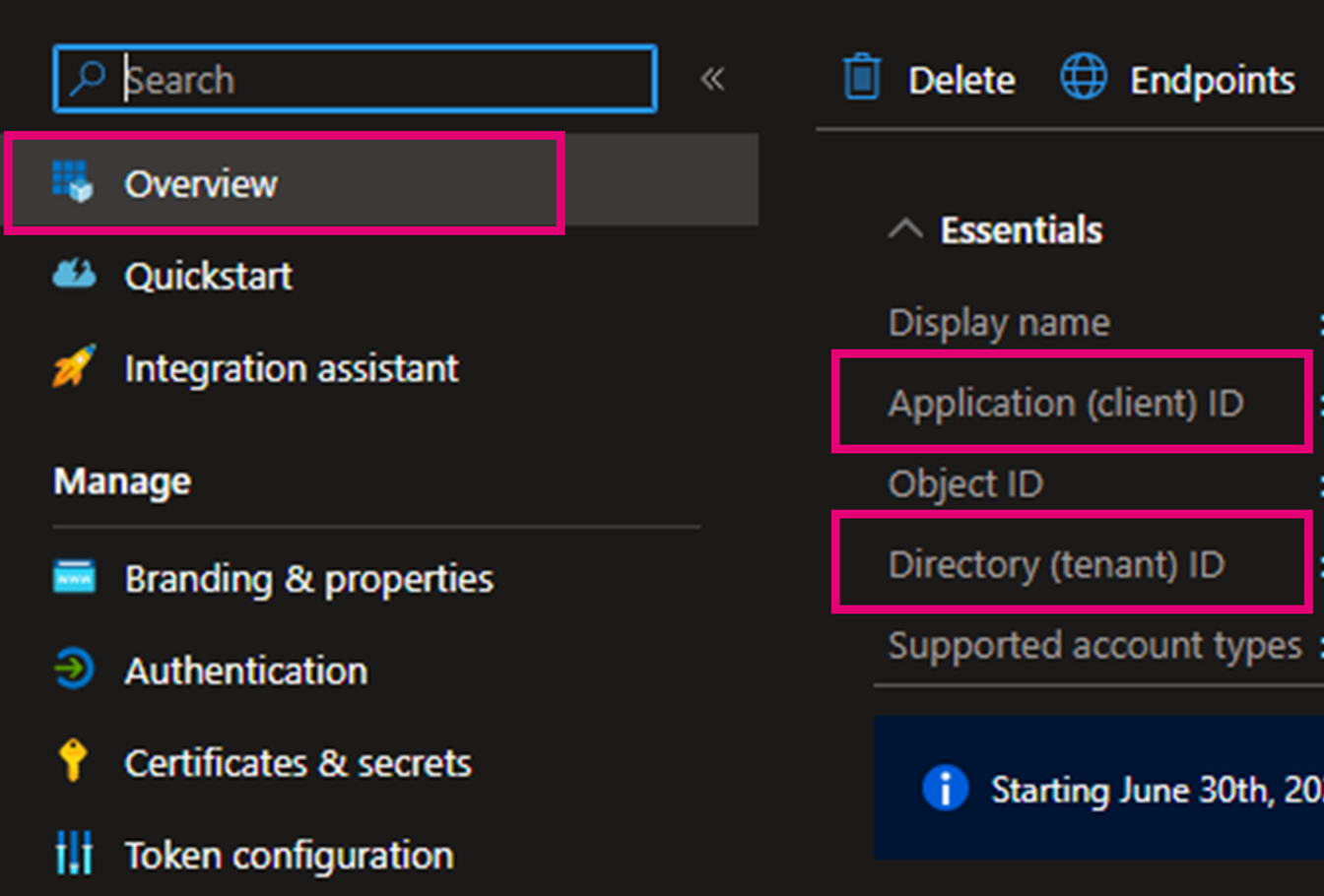Select Authentication in the Manage section

click(x=245, y=671)
